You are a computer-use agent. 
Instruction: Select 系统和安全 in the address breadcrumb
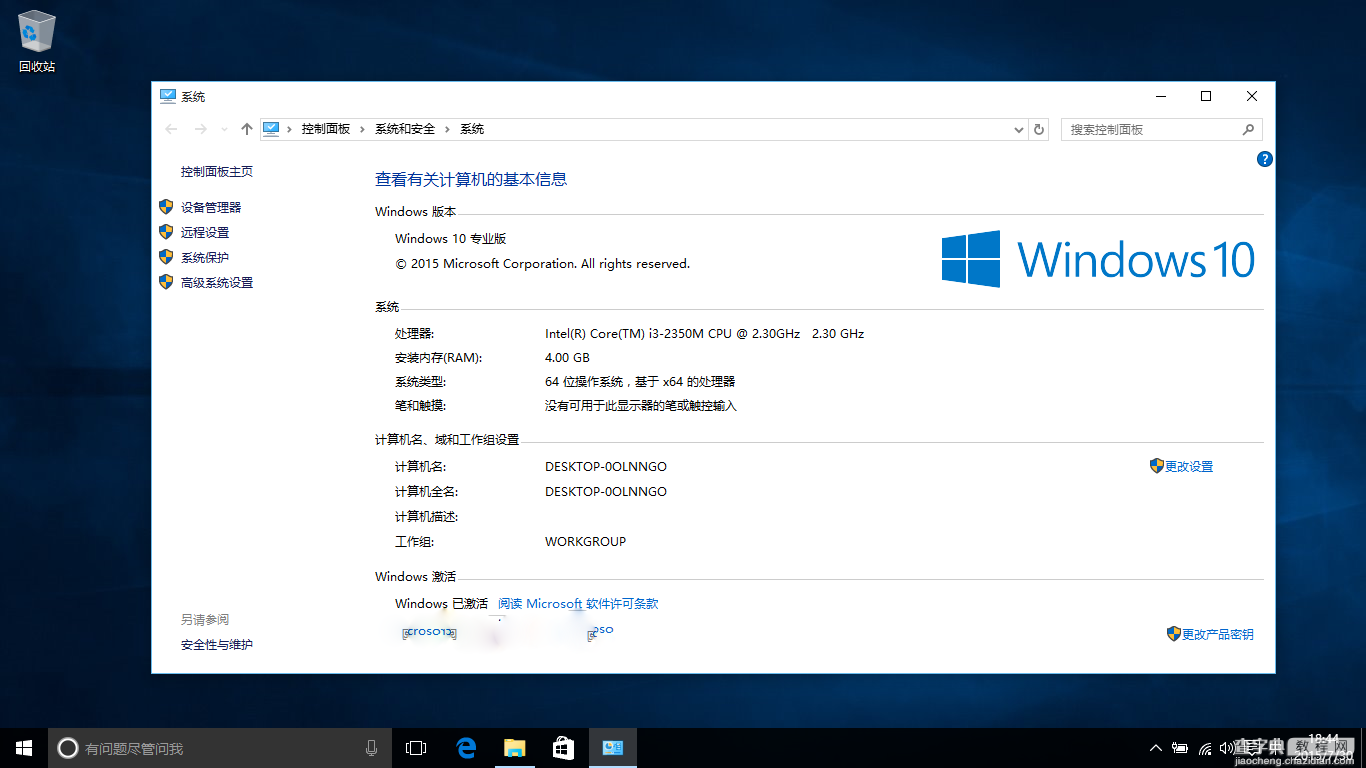[x=405, y=129]
